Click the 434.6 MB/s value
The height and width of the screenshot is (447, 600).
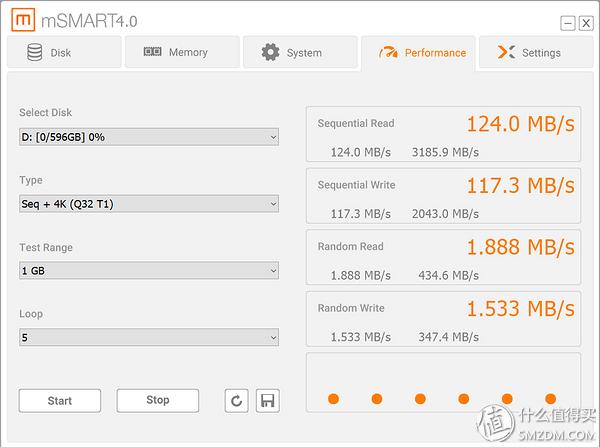(448, 276)
